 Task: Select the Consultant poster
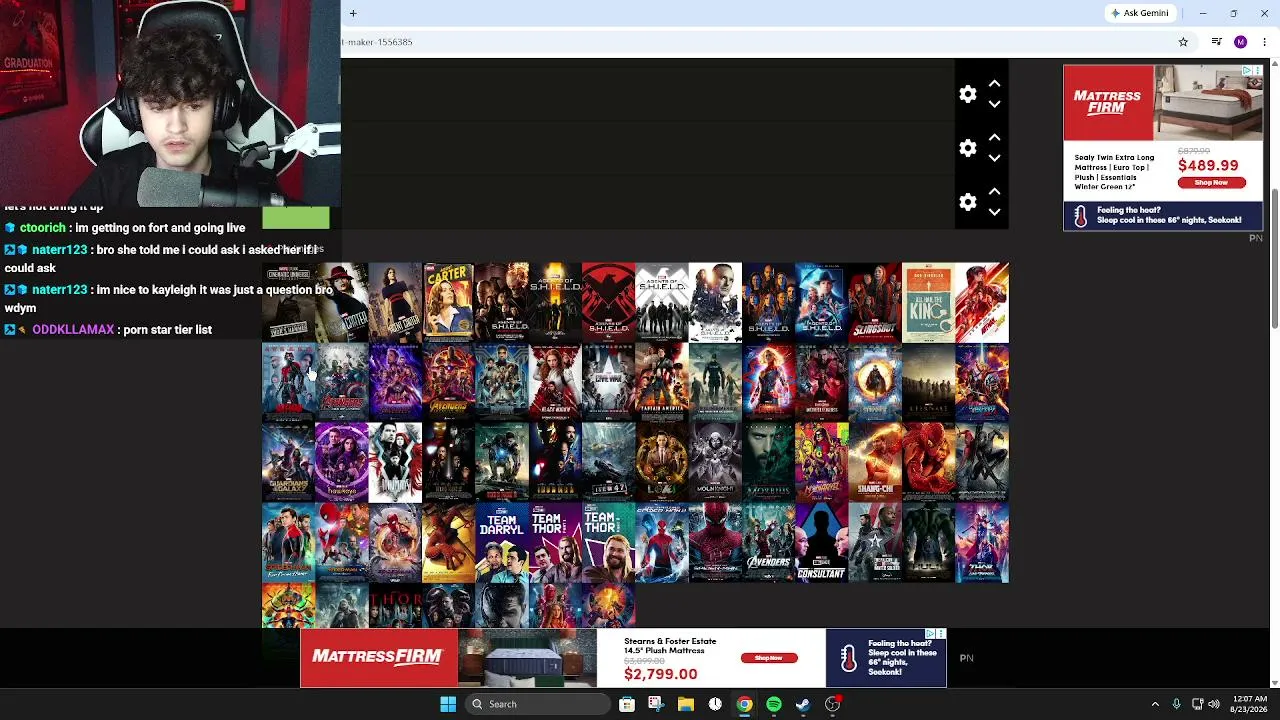(821, 542)
